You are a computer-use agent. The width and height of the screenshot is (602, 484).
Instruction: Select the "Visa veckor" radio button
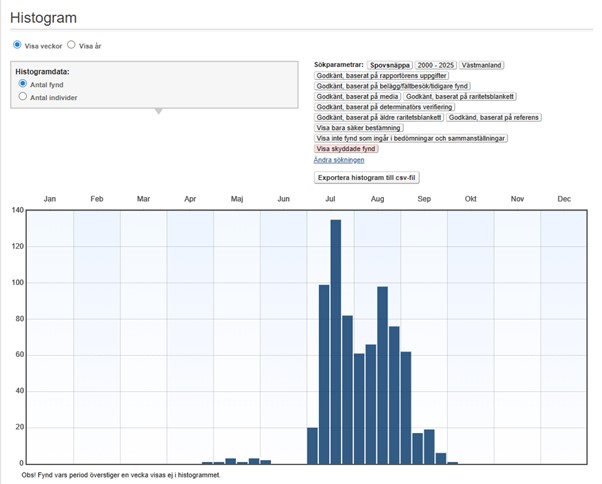click(x=17, y=46)
